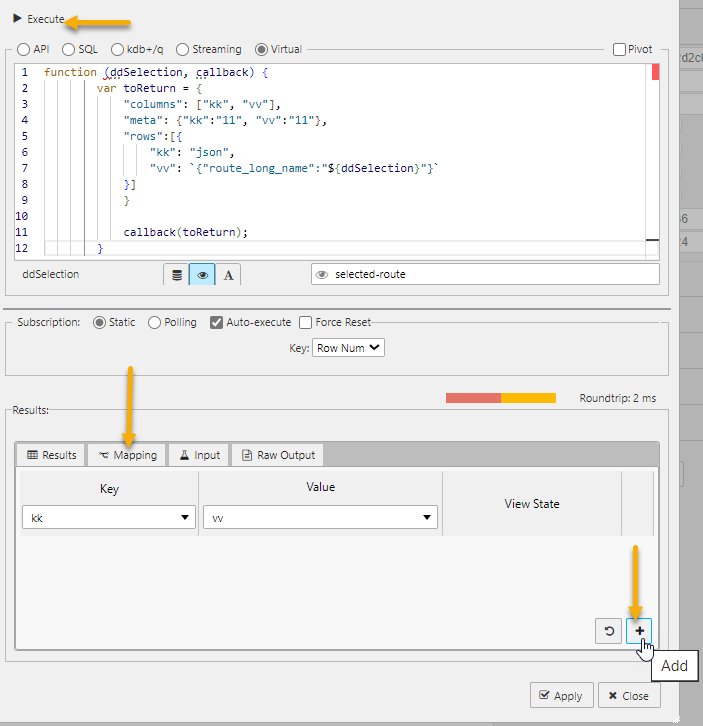Select the text 'A' input type icon
The width and height of the screenshot is (703, 726).
(x=228, y=275)
